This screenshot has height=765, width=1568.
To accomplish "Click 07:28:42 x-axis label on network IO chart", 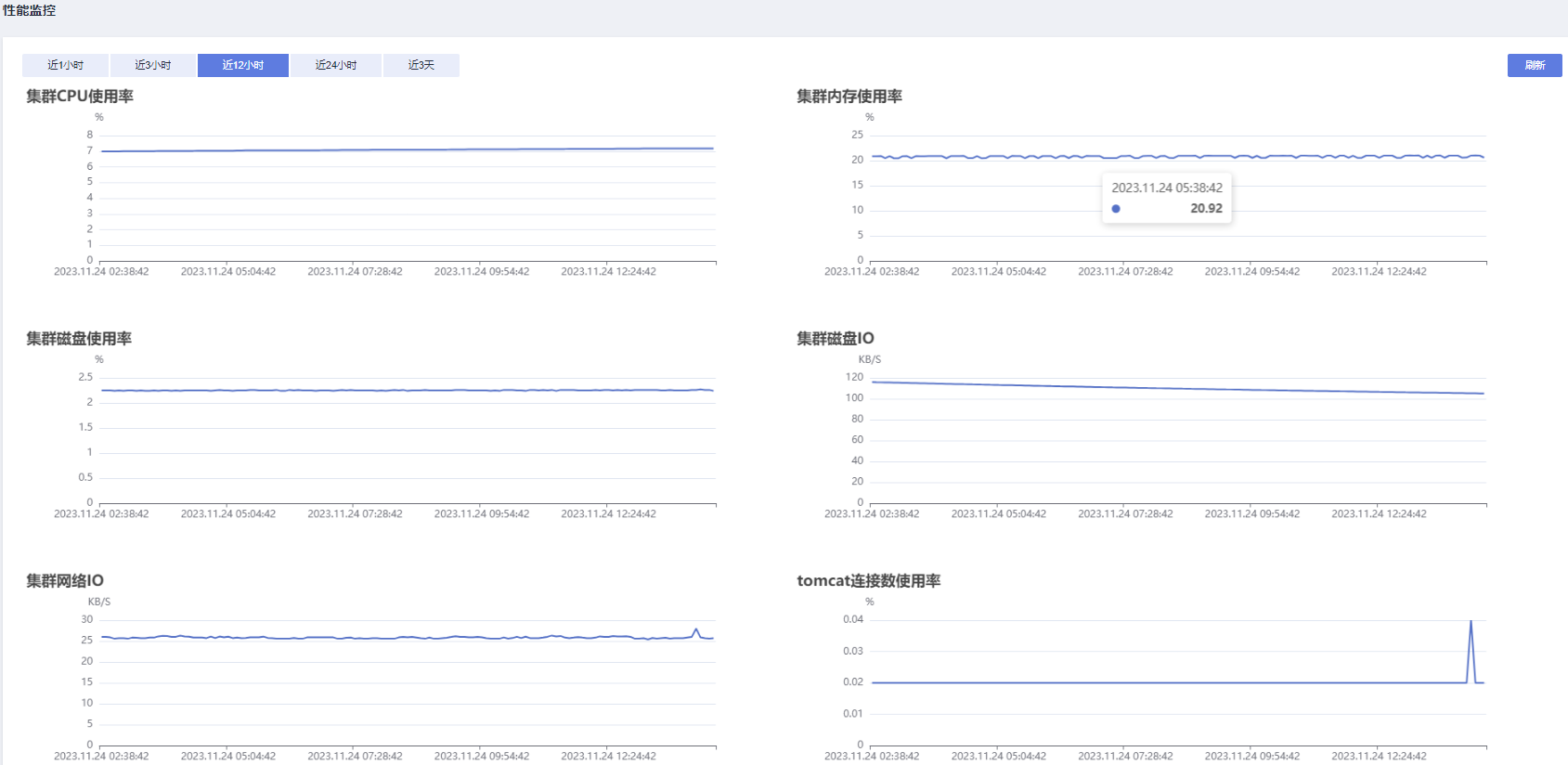I will pyautogui.click(x=355, y=757).
